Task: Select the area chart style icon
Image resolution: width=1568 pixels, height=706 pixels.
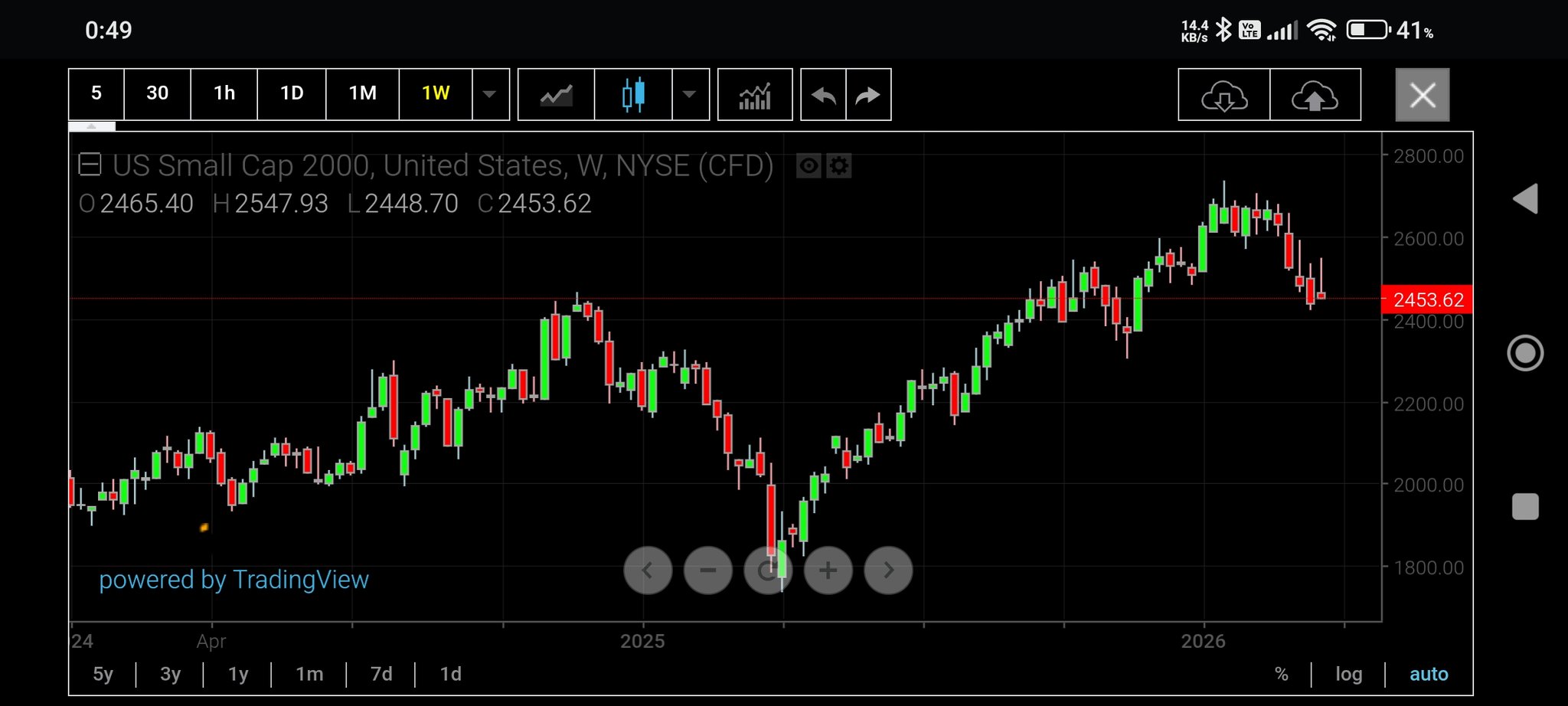Action: click(557, 95)
